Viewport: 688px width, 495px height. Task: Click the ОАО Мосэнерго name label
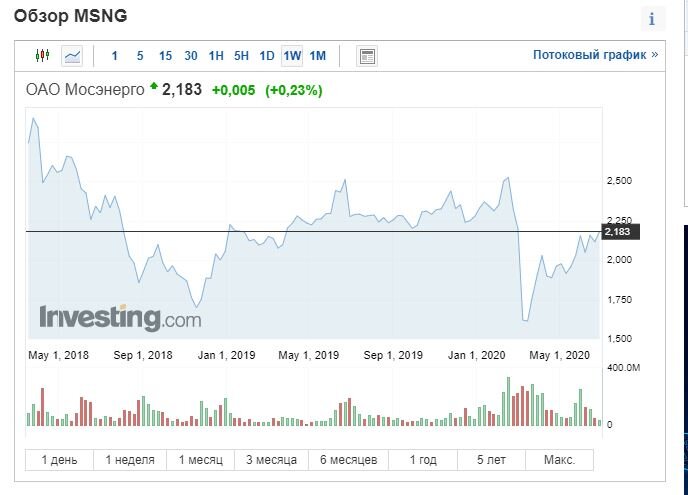coord(85,90)
